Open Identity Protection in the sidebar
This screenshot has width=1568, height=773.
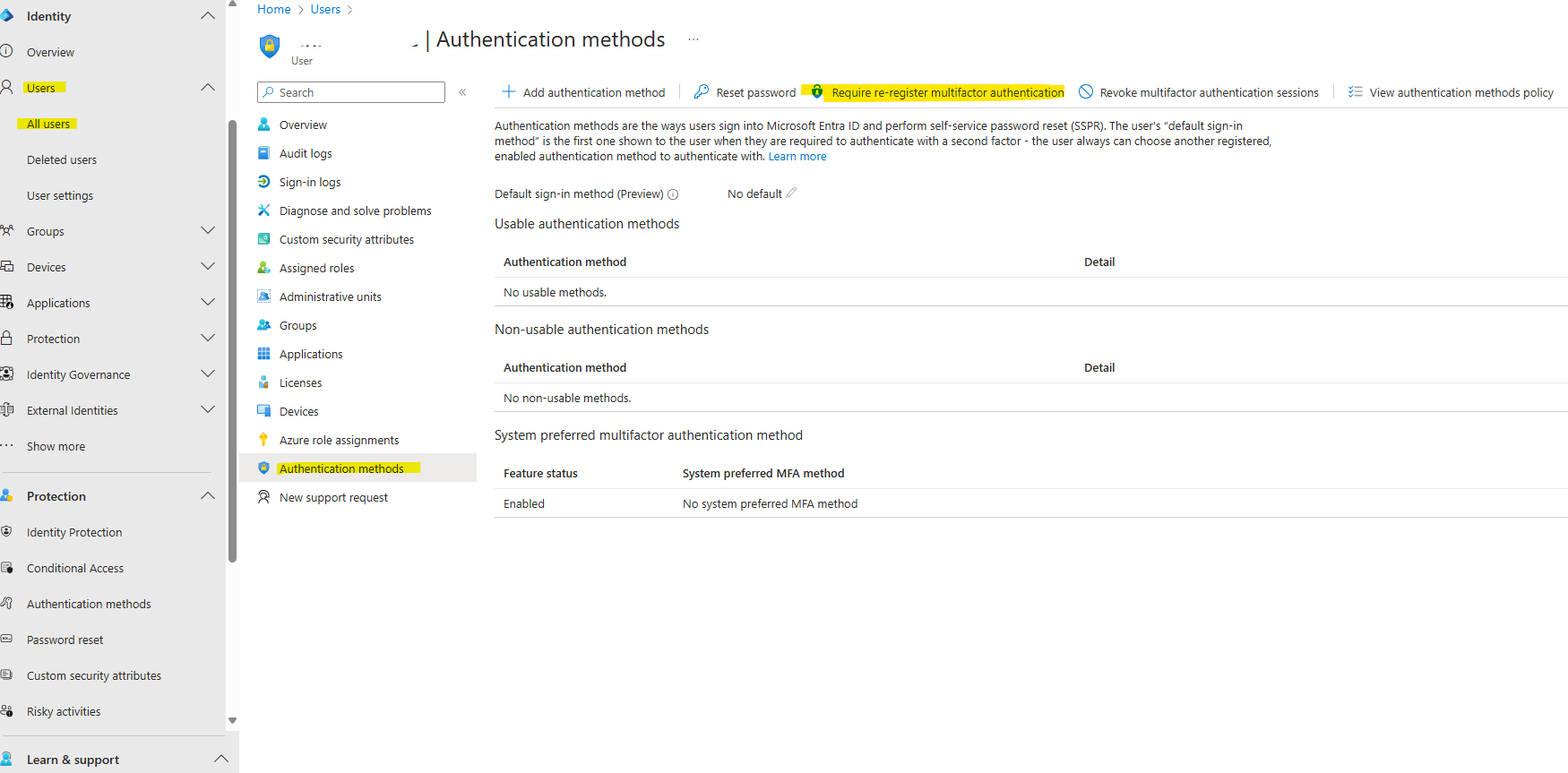[x=74, y=532]
